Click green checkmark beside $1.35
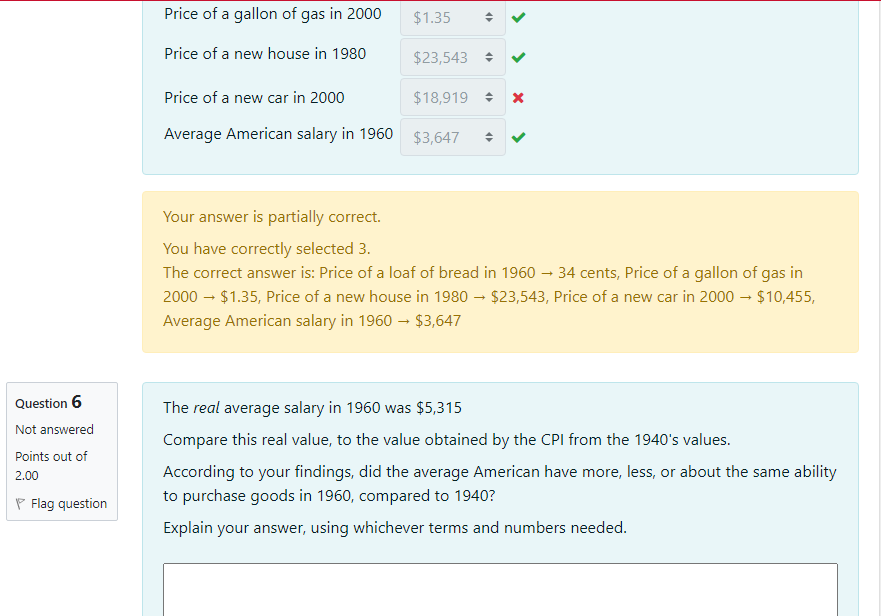The width and height of the screenshot is (881, 616). pyautogui.click(x=519, y=17)
